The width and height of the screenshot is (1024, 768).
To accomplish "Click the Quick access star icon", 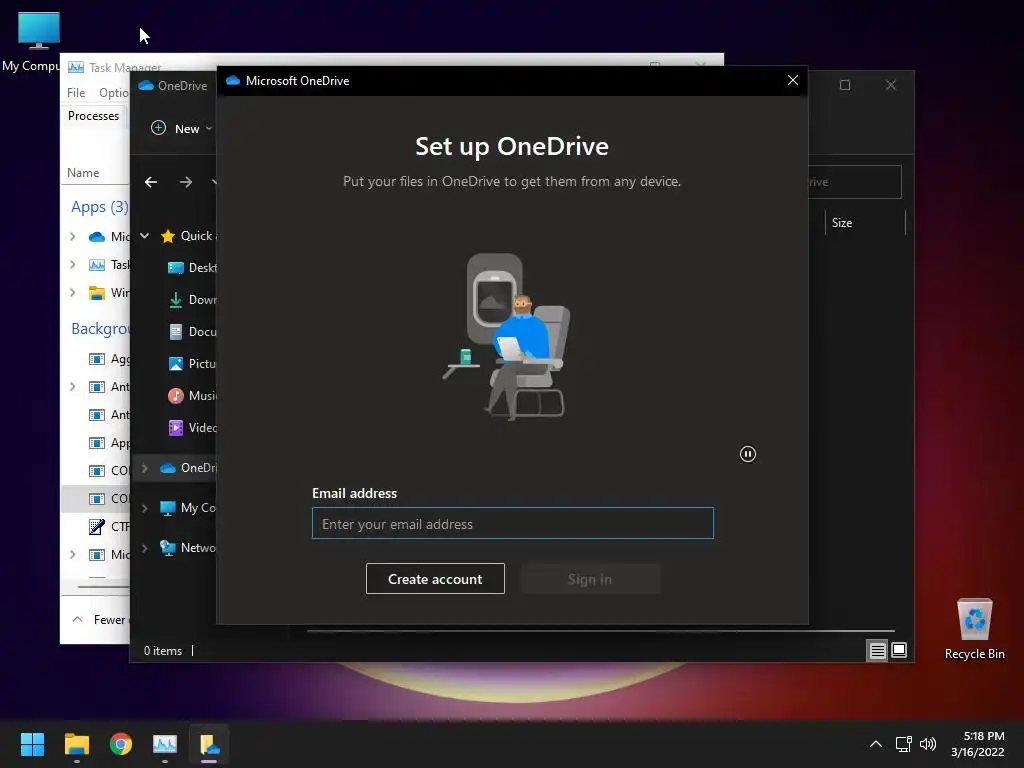I will 168,236.
